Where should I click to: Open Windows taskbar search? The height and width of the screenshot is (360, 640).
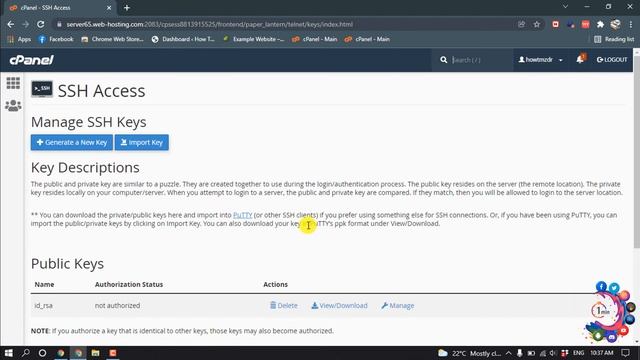click(x=26, y=353)
